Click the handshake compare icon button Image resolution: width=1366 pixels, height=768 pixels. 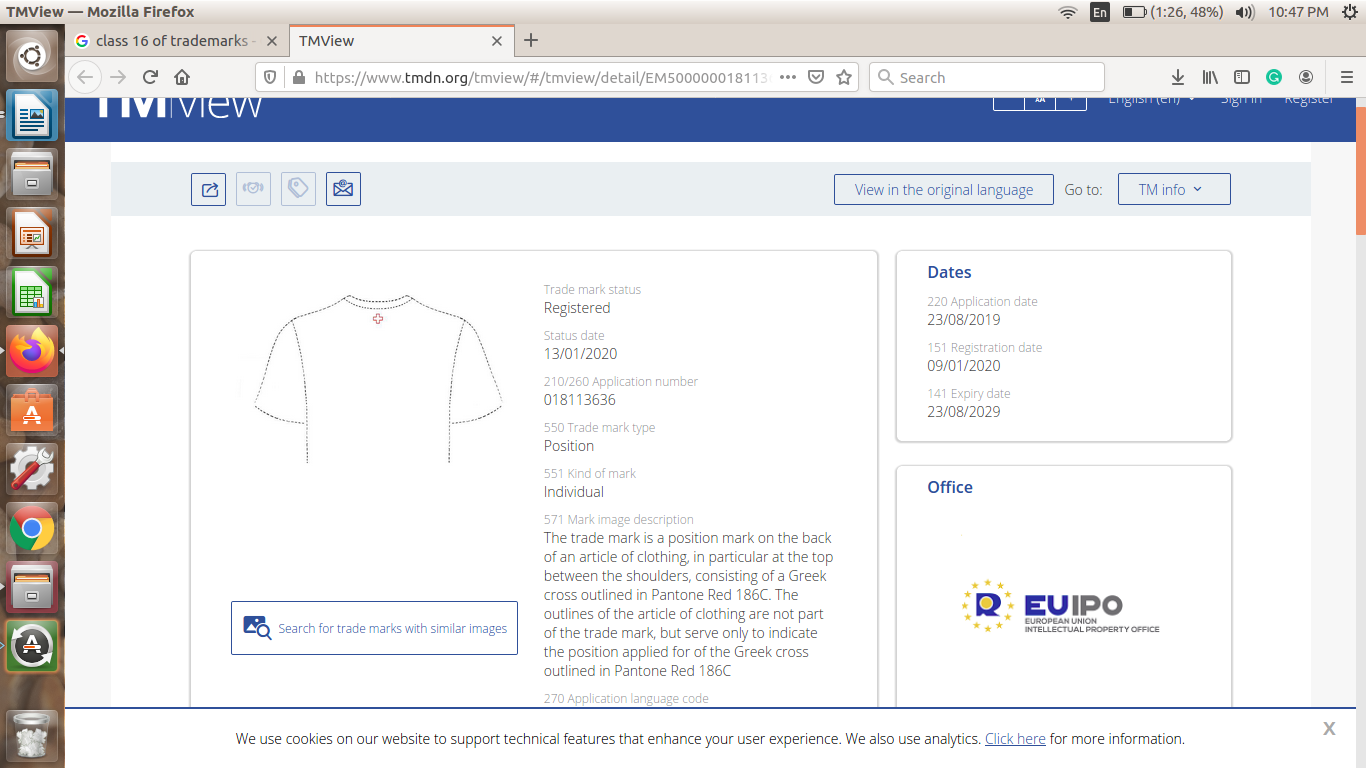(x=253, y=189)
